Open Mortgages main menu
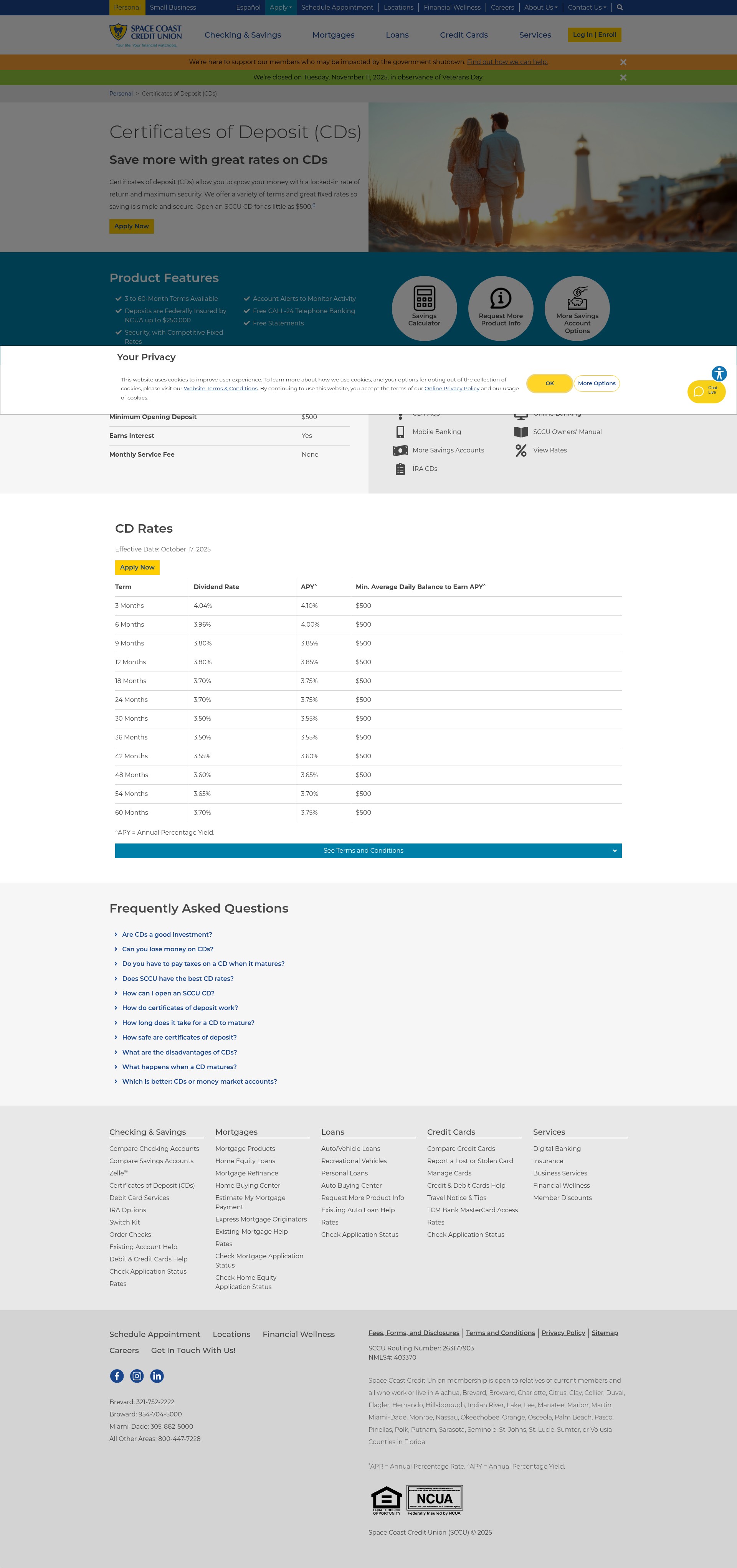 tap(333, 35)
